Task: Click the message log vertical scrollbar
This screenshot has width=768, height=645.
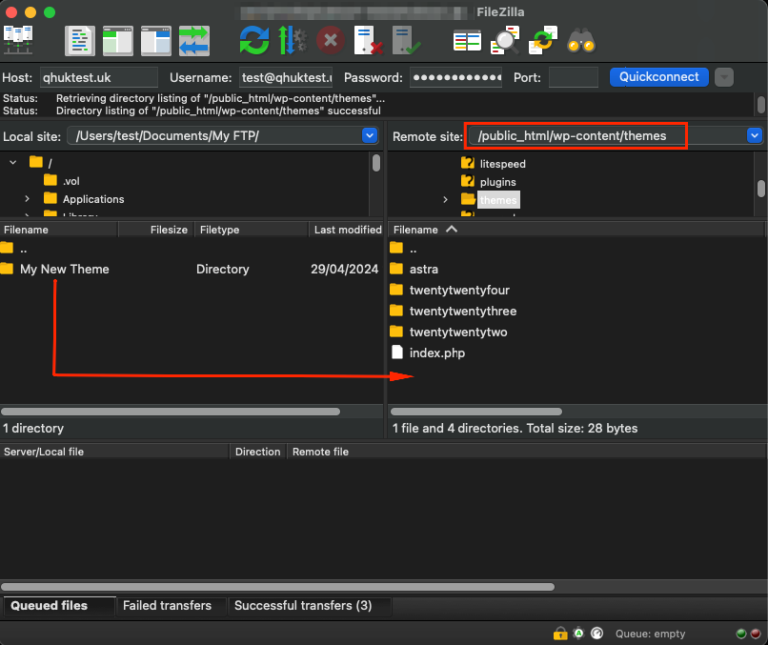Action: [x=761, y=105]
